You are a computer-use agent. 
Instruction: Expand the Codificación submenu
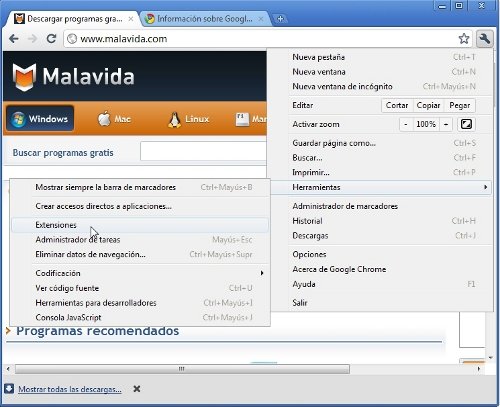(140, 273)
